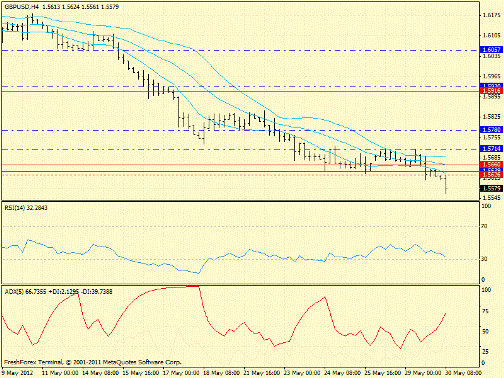Select the 1.6105 price axis label

tap(492, 35)
